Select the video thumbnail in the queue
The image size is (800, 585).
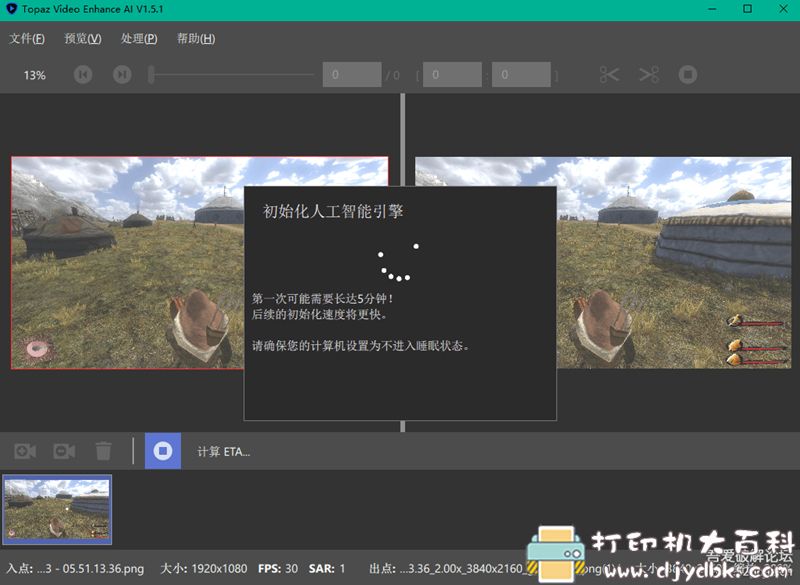[x=57, y=509]
